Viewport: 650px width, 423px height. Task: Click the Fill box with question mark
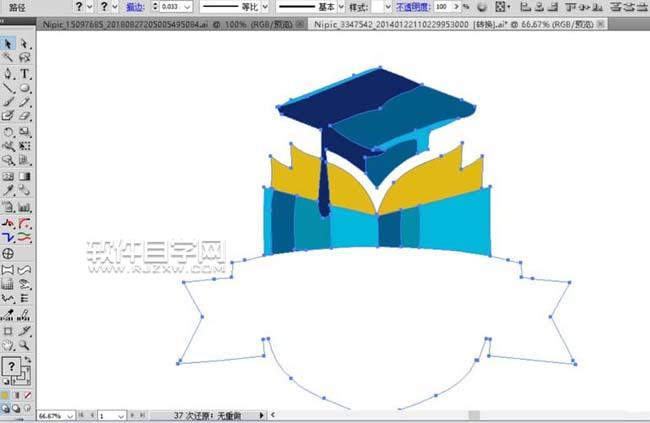[x=11, y=366]
